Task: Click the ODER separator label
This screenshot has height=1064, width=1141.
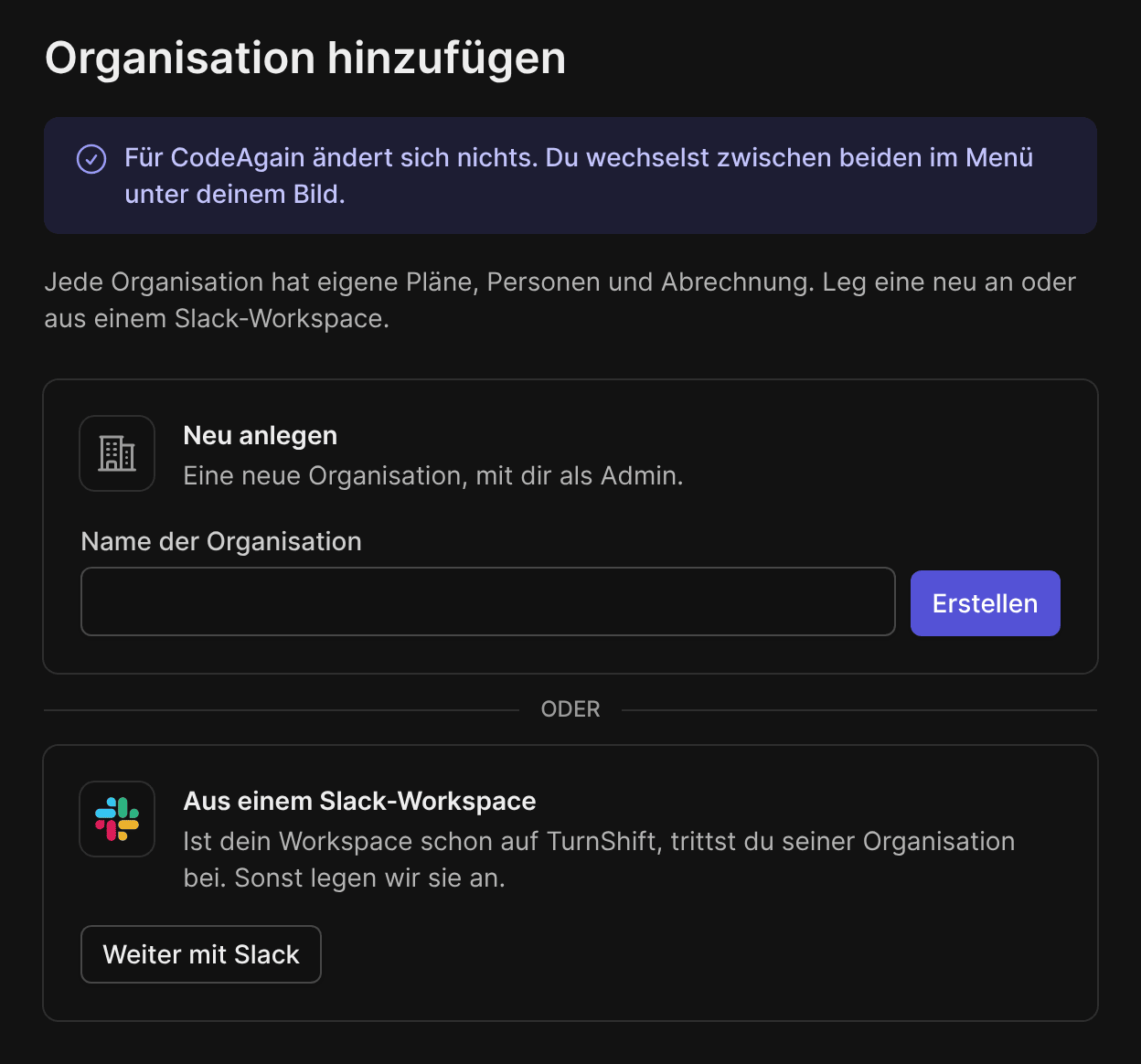Action: coord(570,709)
